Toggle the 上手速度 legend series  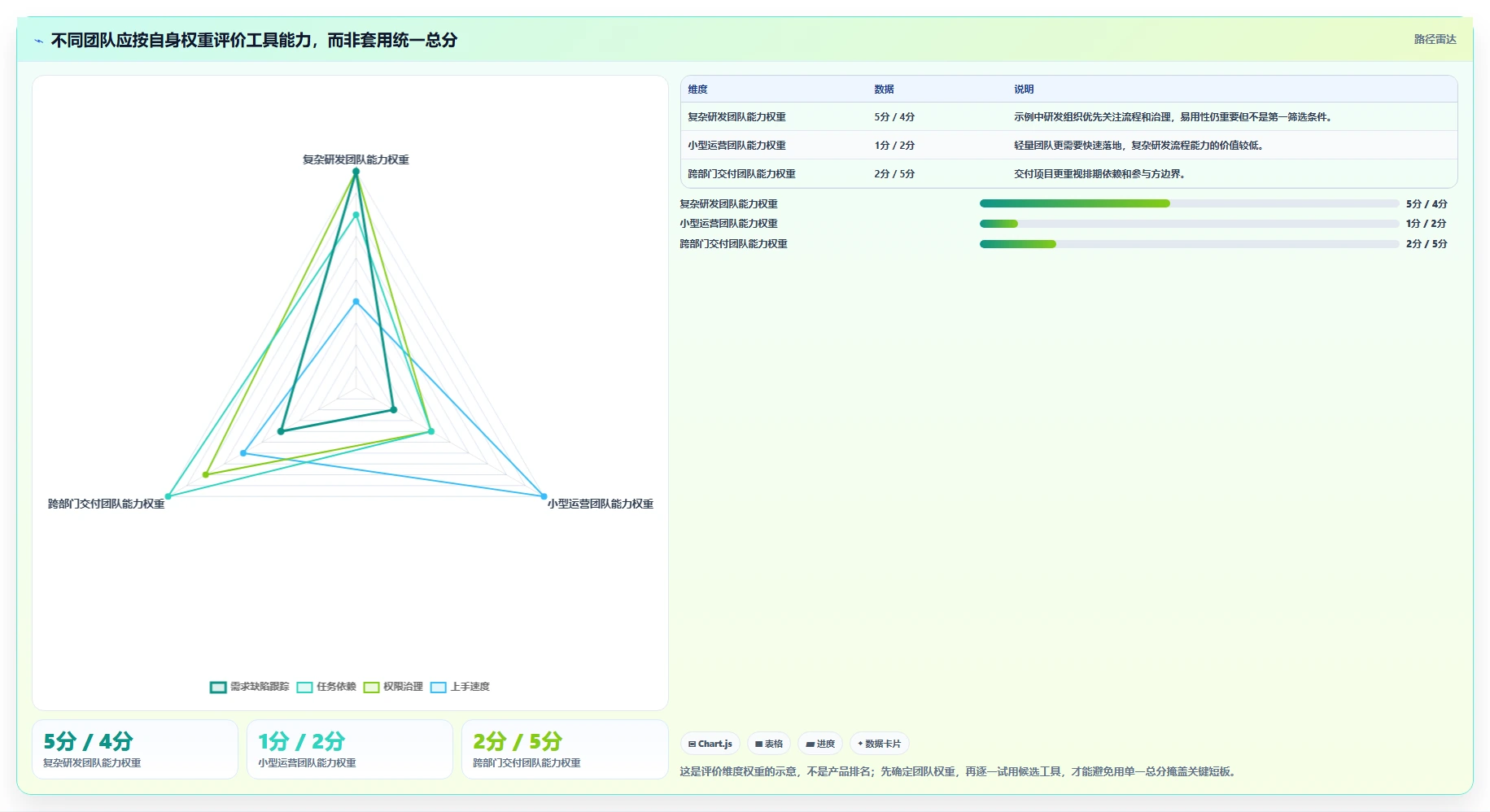tap(460, 687)
